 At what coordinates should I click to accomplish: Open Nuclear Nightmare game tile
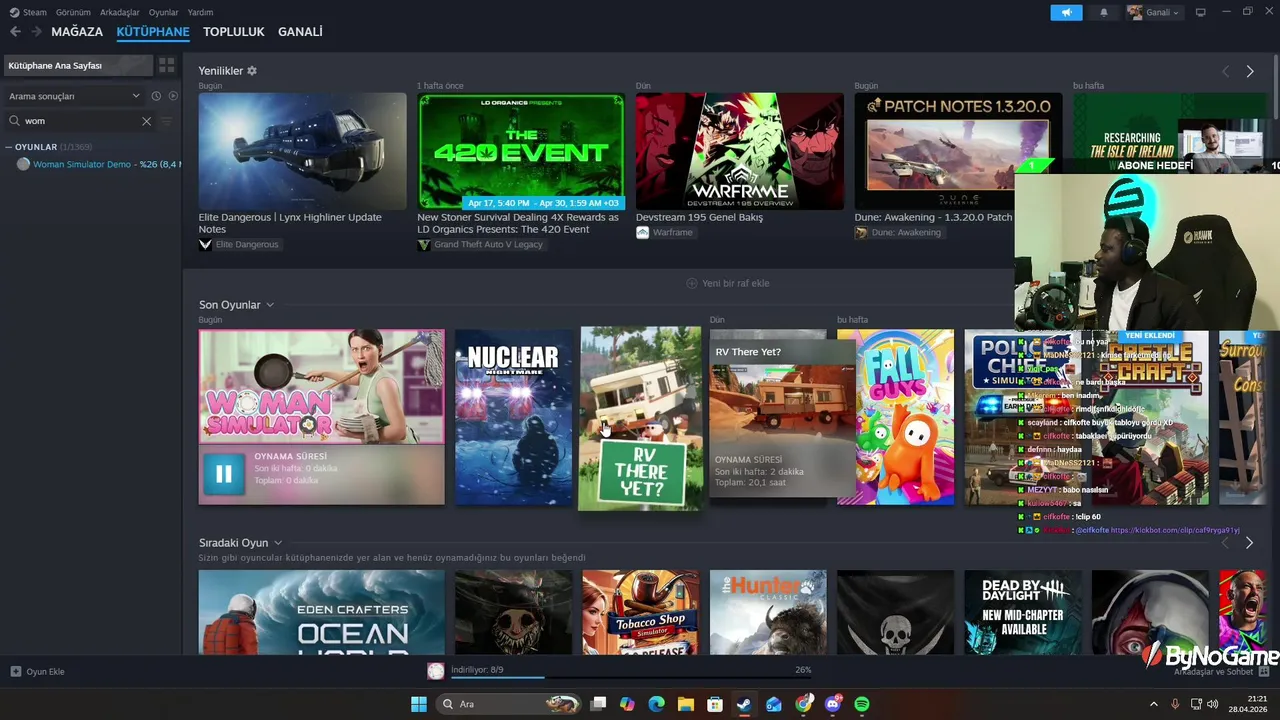point(513,417)
